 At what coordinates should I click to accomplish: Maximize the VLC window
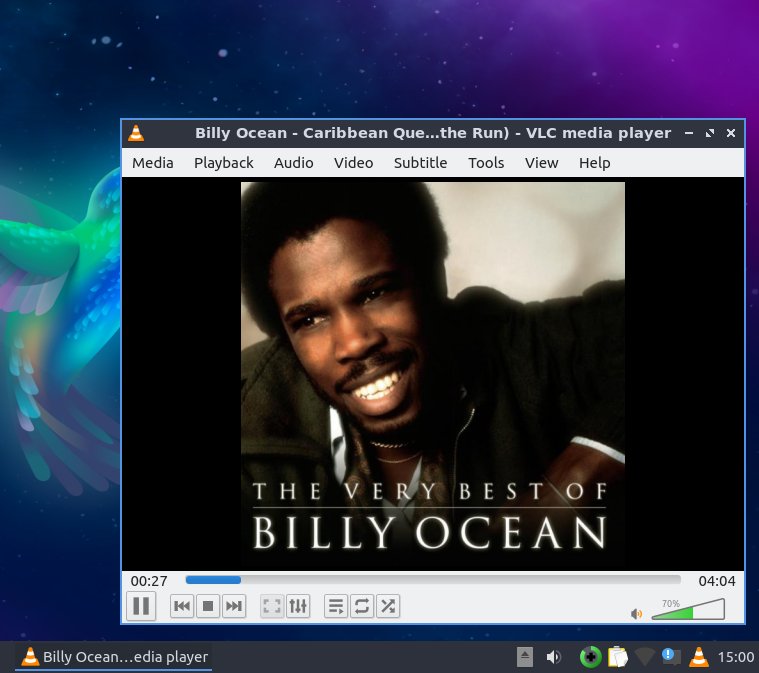710,133
